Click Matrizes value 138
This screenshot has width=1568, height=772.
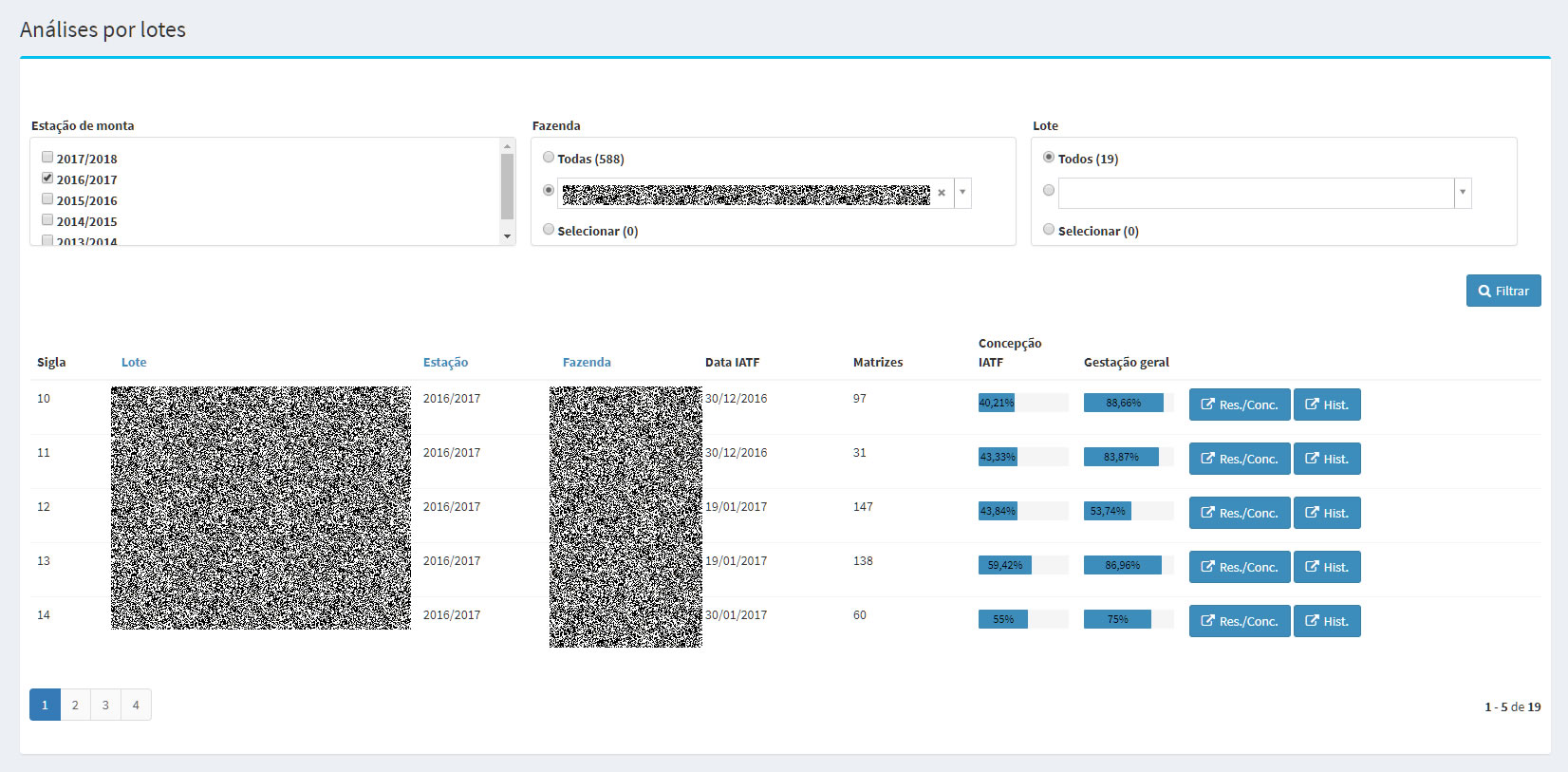click(863, 561)
